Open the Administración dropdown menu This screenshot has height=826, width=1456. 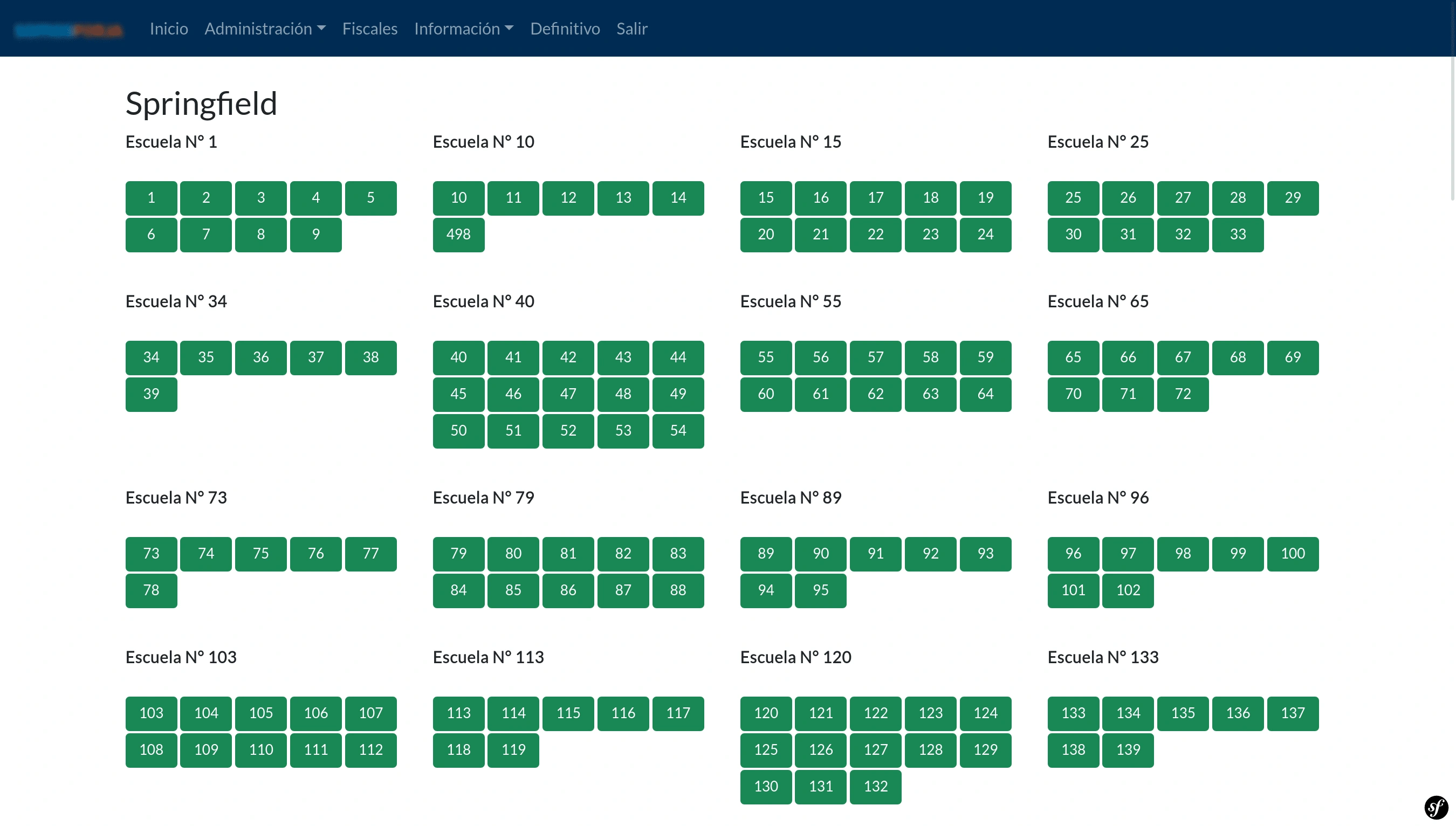point(265,29)
